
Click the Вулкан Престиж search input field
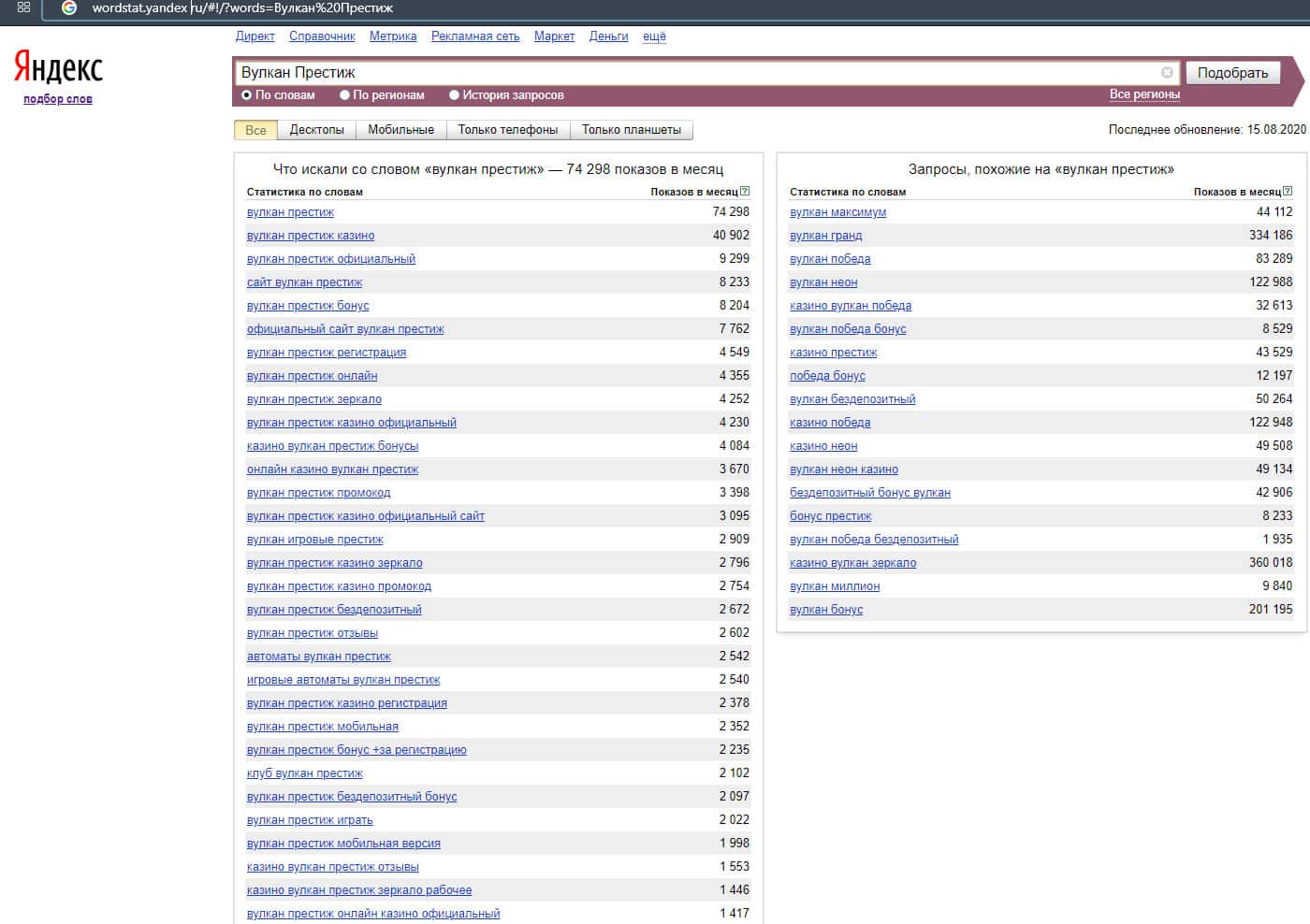point(692,73)
